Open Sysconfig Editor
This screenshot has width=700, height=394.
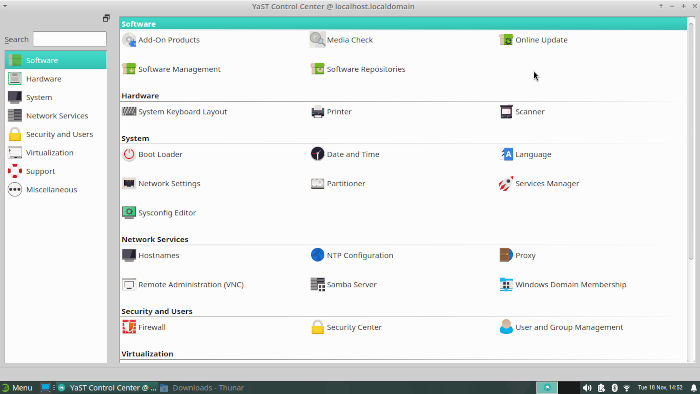tap(159, 213)
